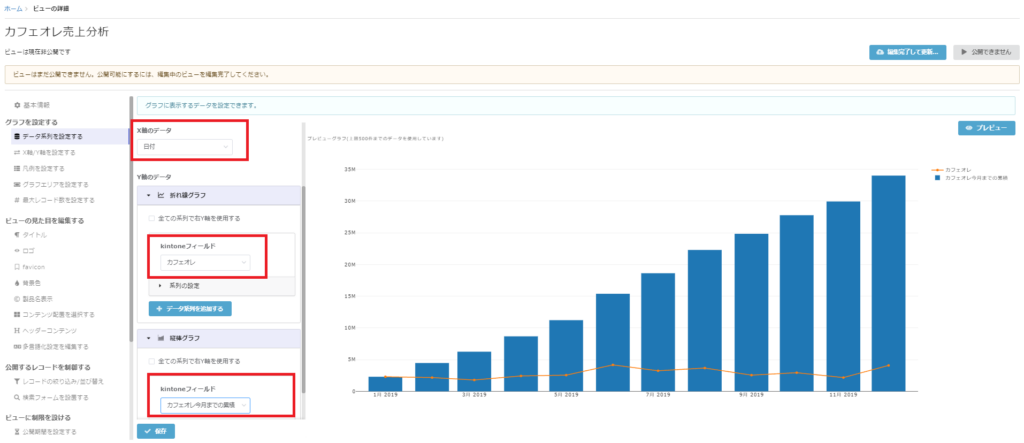Open 製品名表示 setting in sidebar
The width and height of the screenshot is (1024, 443).
click(x=38, y=299)
